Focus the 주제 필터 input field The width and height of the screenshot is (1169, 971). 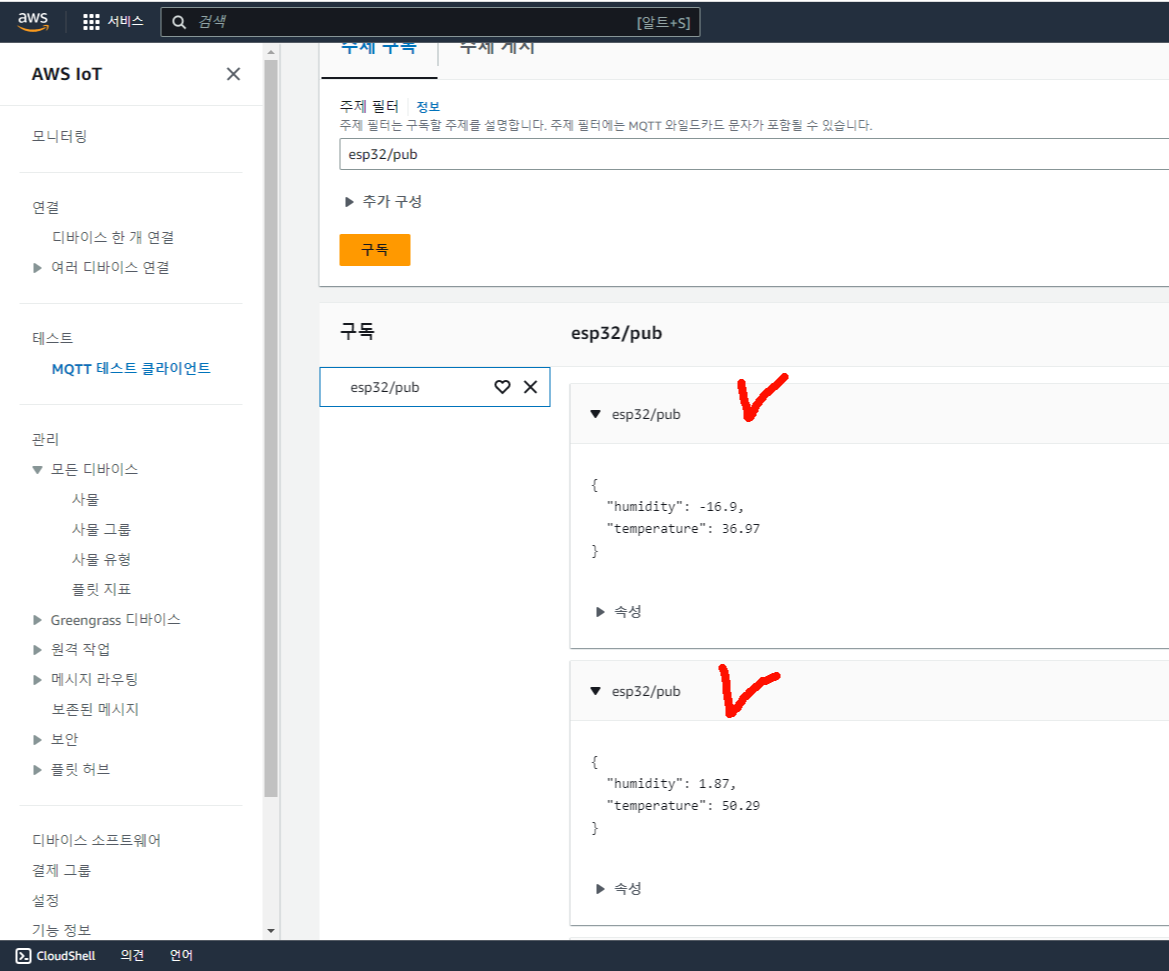pos(754,154)
